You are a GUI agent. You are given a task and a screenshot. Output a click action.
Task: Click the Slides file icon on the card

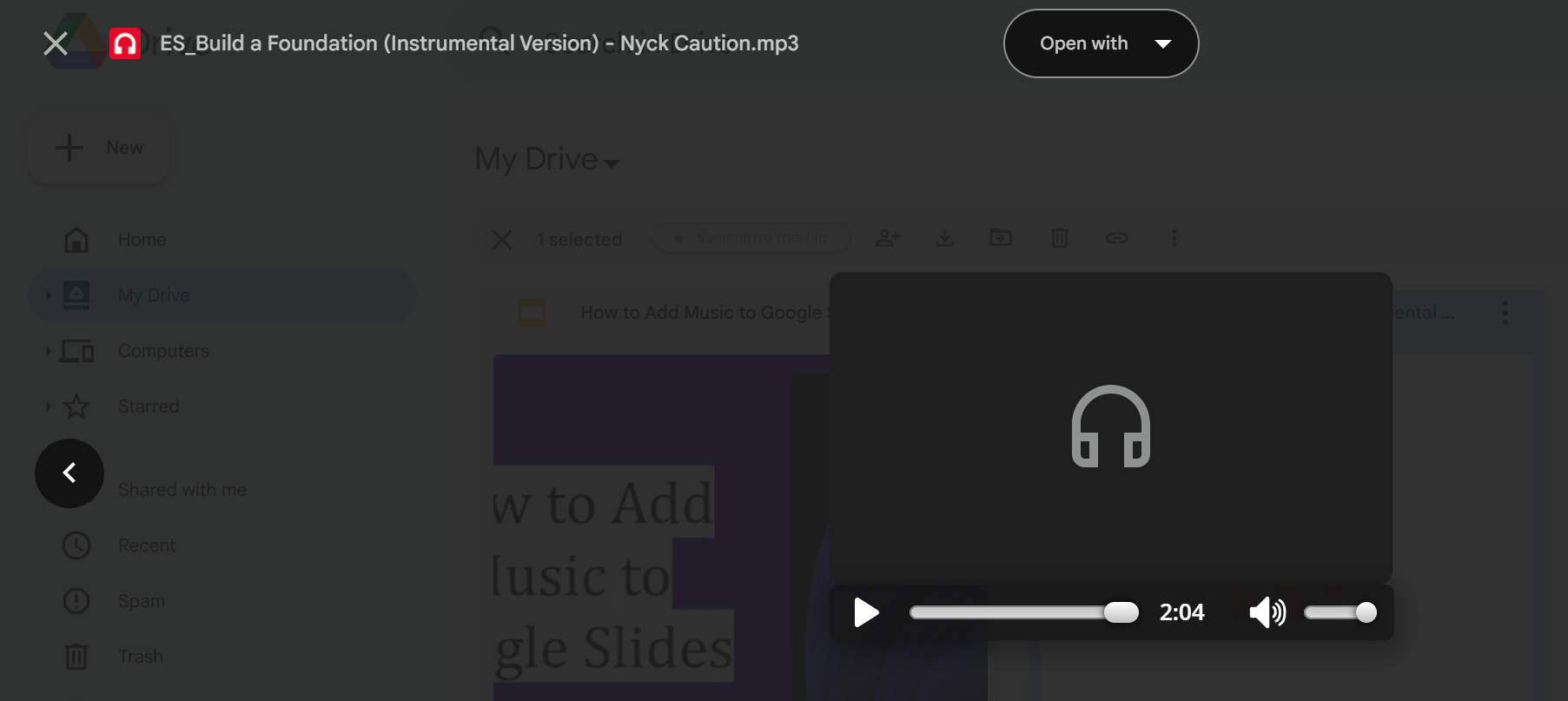[532, 313]
